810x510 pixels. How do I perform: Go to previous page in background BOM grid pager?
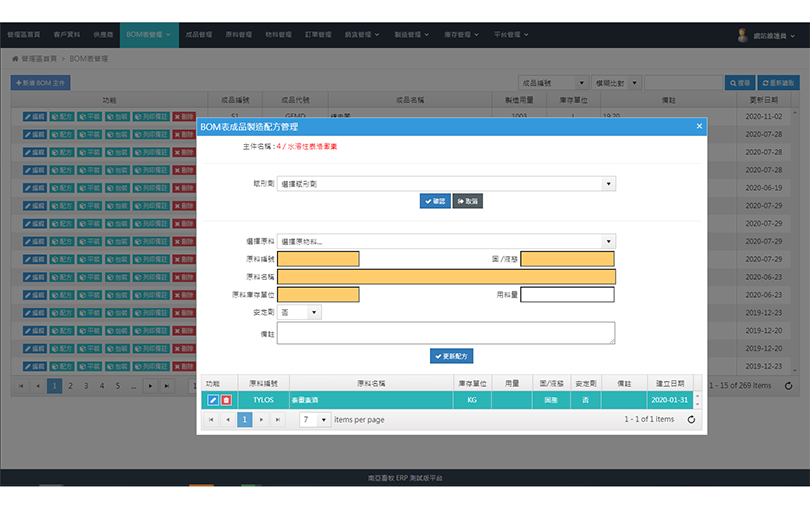pyautogui.click(x=38, y=385)
